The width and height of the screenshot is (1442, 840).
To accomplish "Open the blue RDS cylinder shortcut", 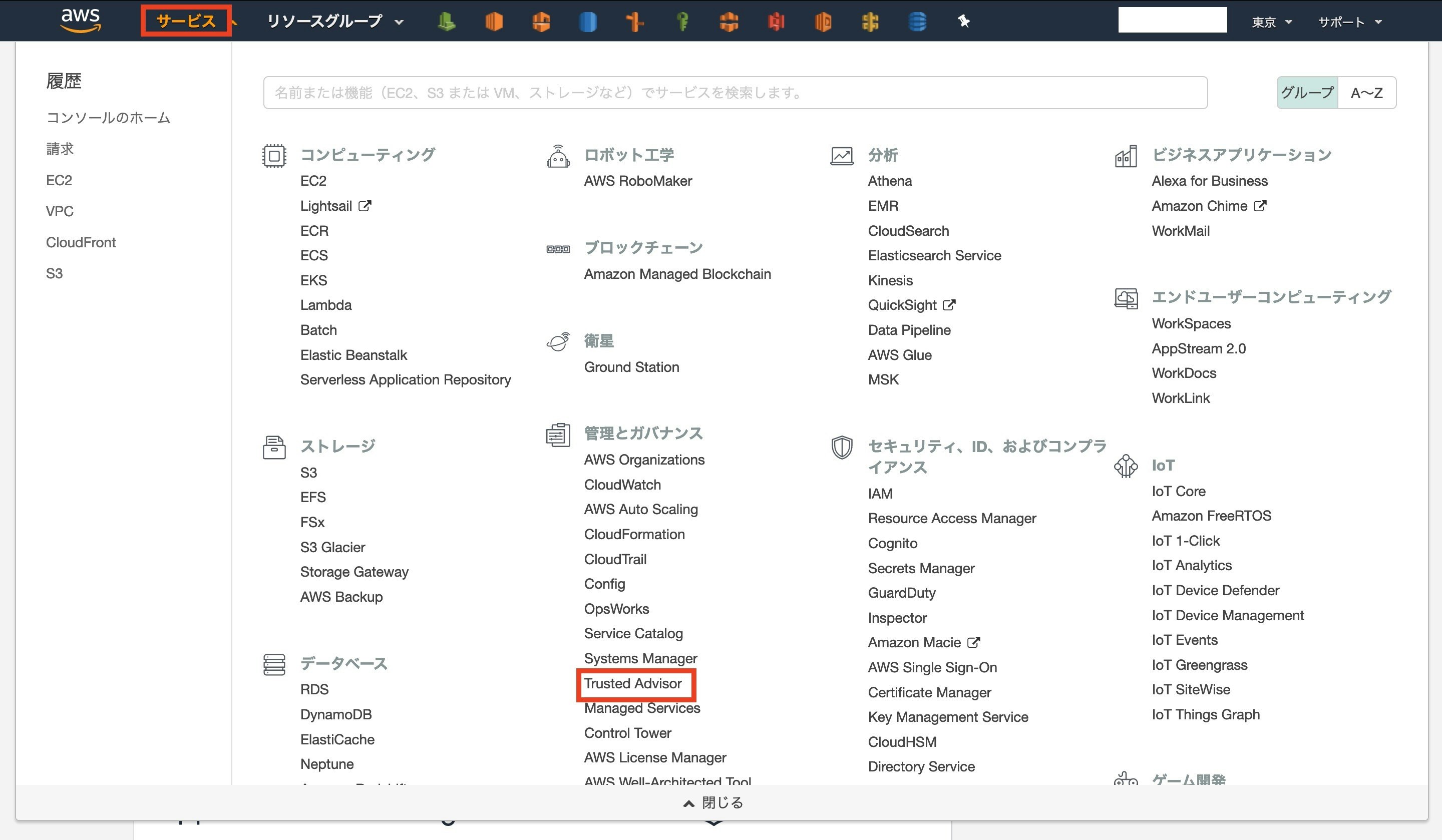I will click(588, 22).
